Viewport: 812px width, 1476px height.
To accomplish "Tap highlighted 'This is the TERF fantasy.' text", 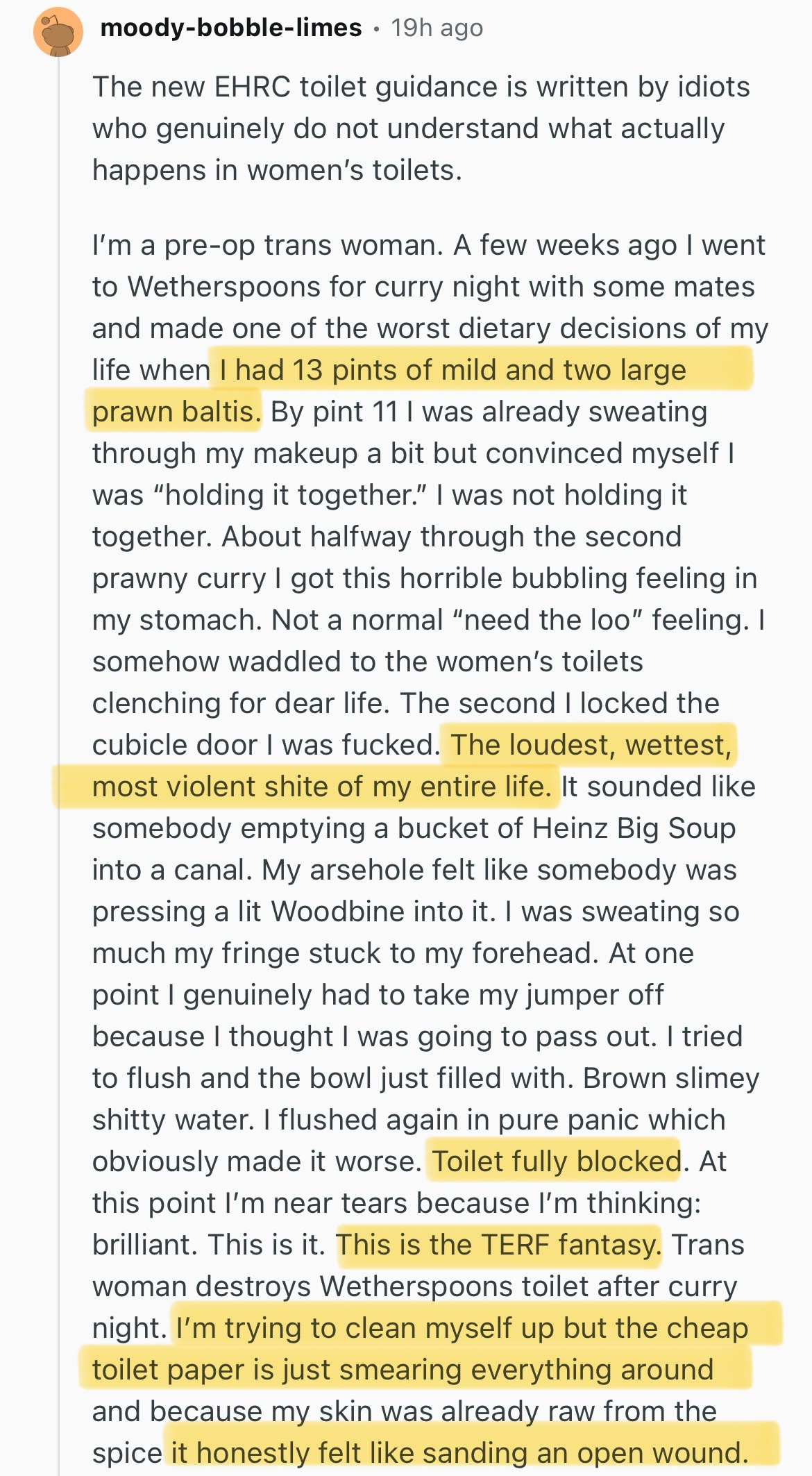I will pyautogui.click(x=498, y=1245).
